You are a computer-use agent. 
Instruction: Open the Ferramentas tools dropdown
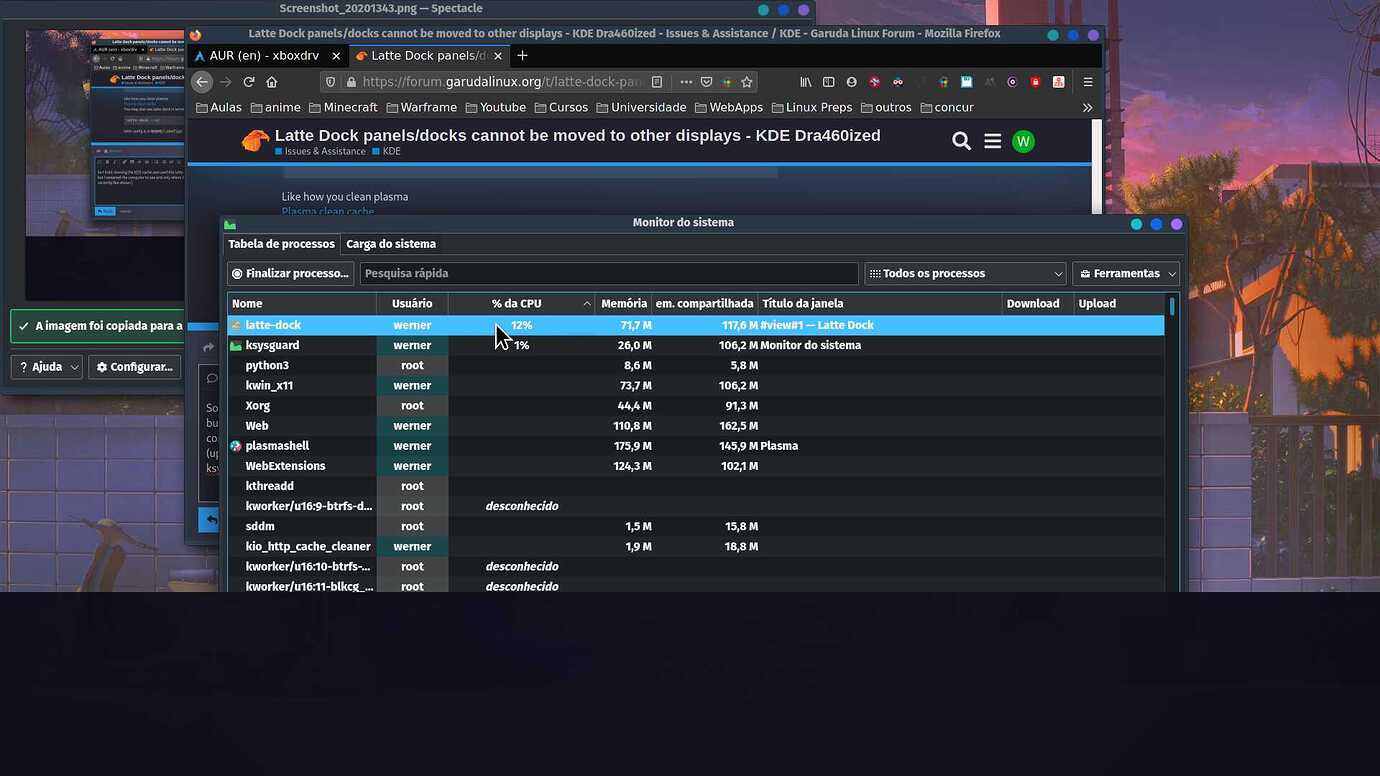(1126, 273)
